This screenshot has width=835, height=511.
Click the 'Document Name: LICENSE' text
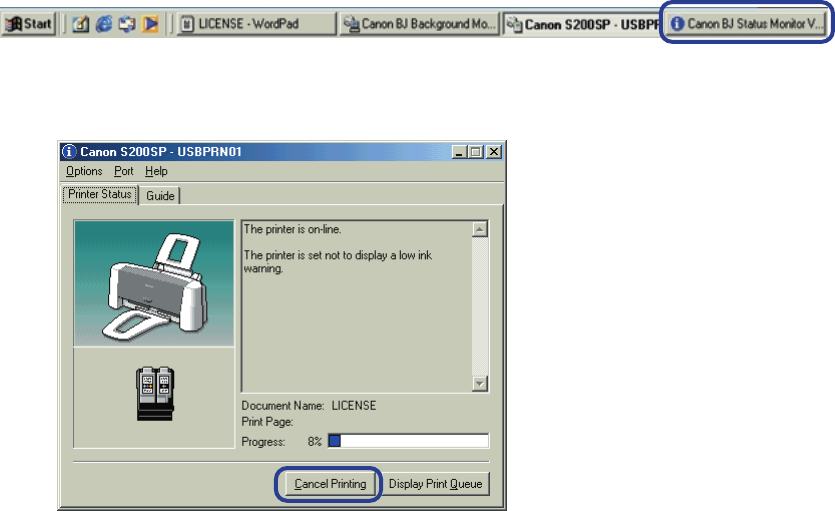tap(309, 406)
